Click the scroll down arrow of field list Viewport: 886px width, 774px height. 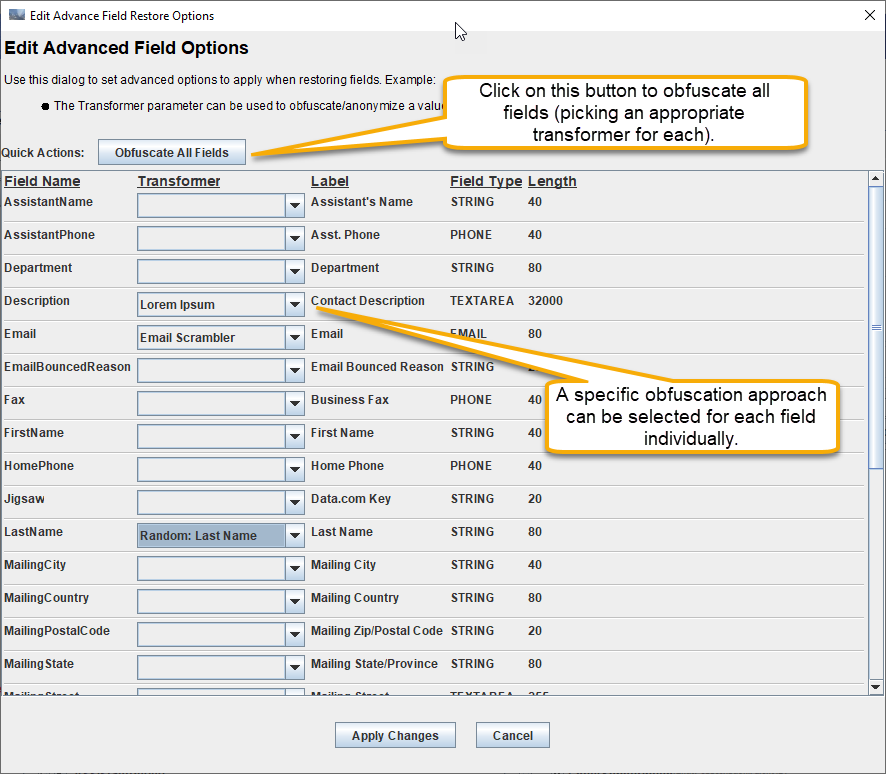pos(876,687)
